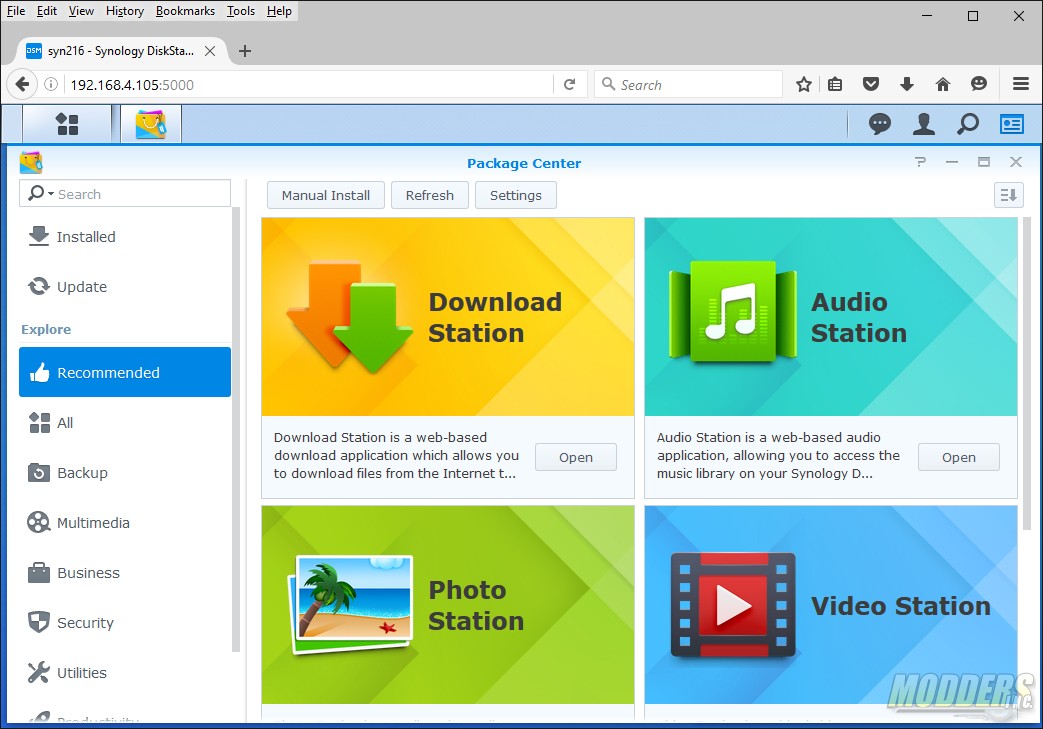Bookmark this page with the star icon
1043x729 pixels.
(x=804, y=84)
